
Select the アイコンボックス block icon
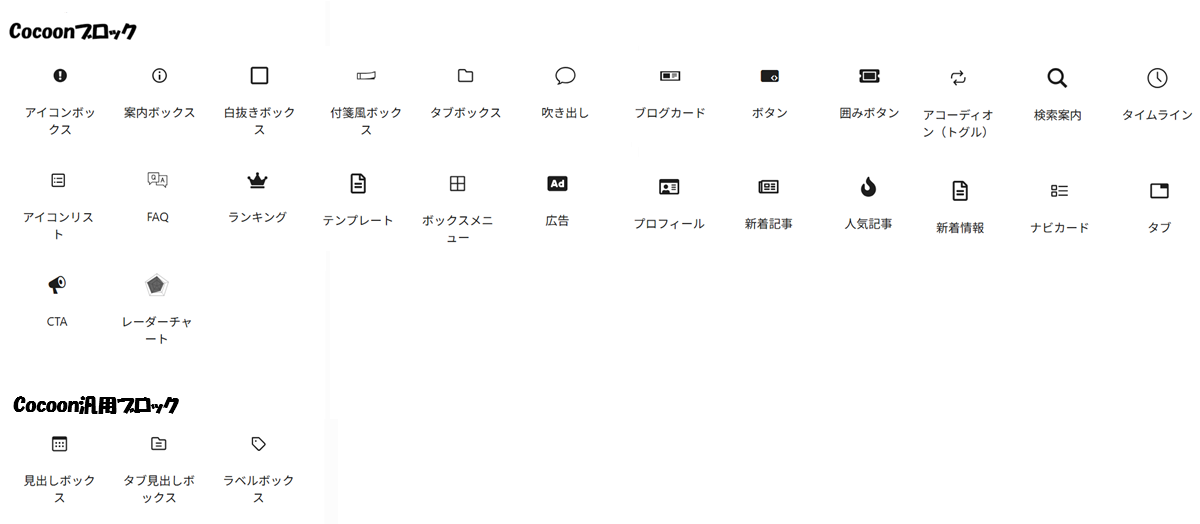60,76
